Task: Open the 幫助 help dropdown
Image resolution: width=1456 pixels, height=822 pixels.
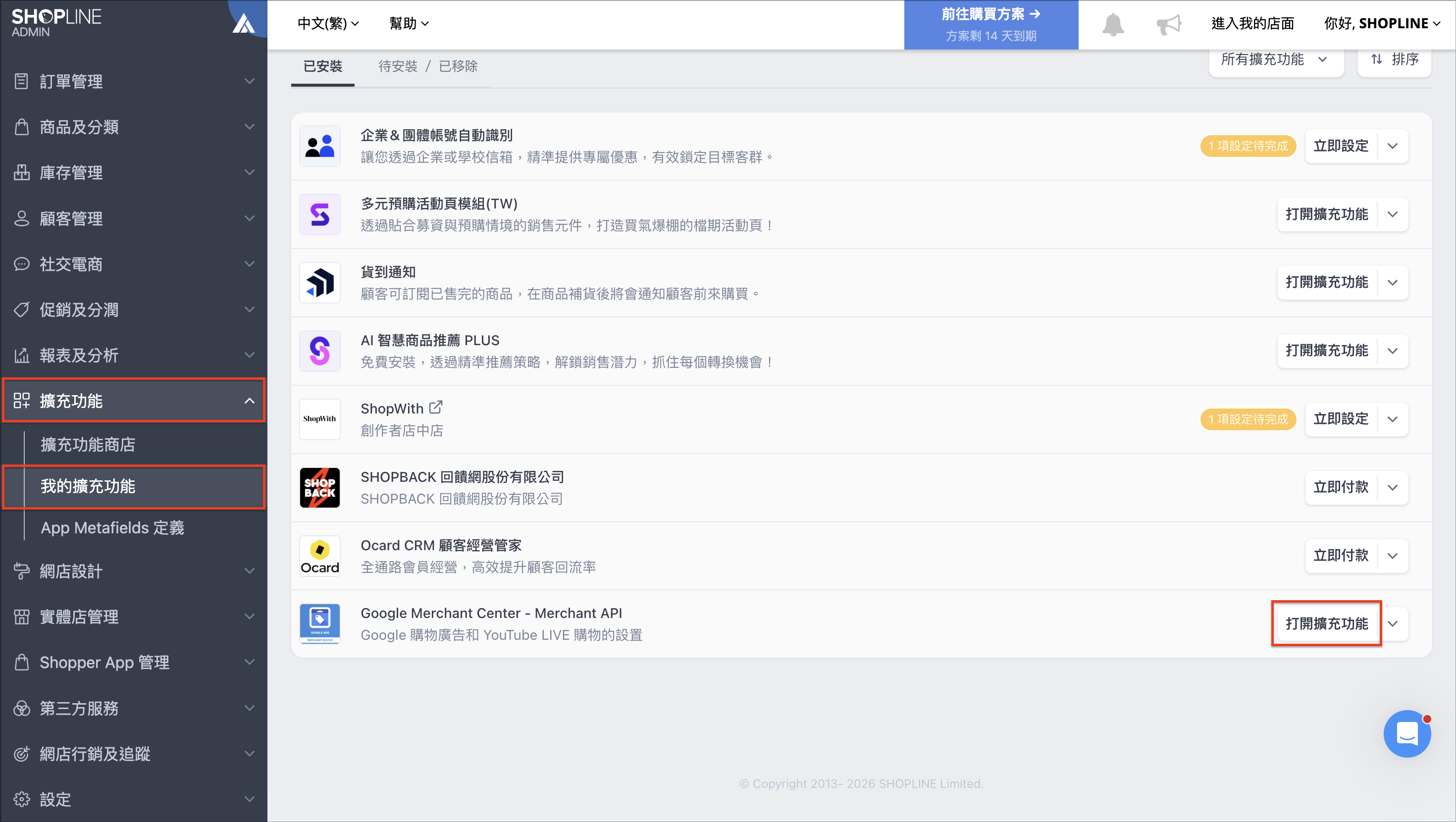Action: pos(409,23)
